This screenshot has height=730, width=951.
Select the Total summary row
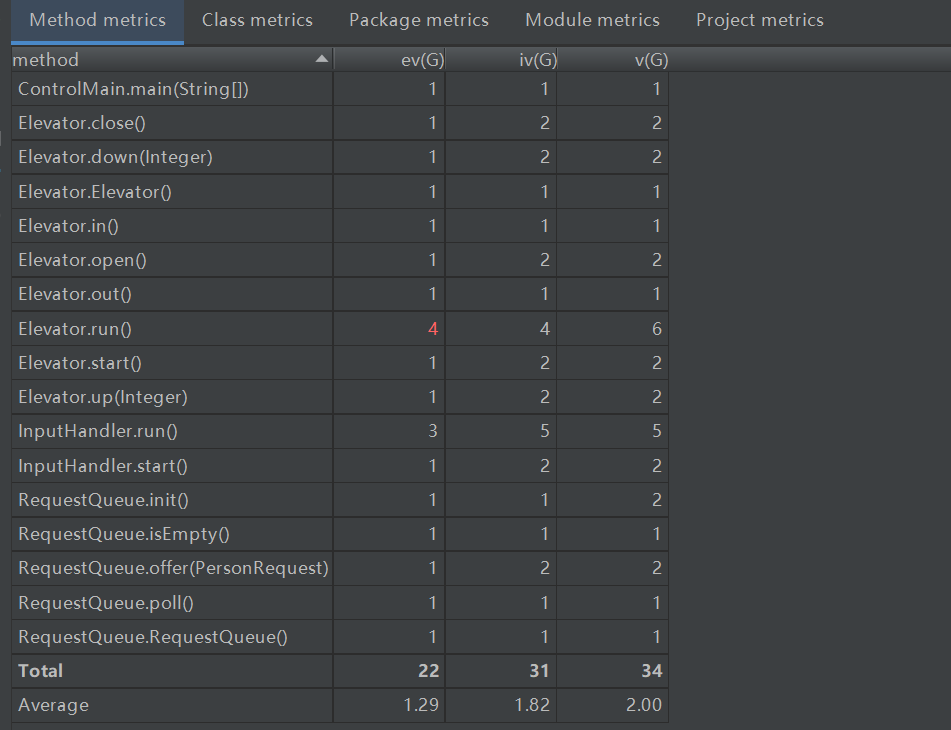click(40, 671)
